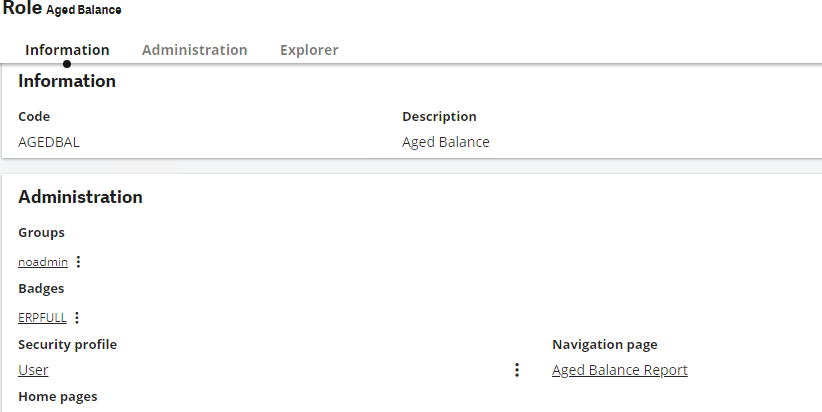Open the User security profile link
This screenshot has height=412, width=822.
tap(33, 370)
